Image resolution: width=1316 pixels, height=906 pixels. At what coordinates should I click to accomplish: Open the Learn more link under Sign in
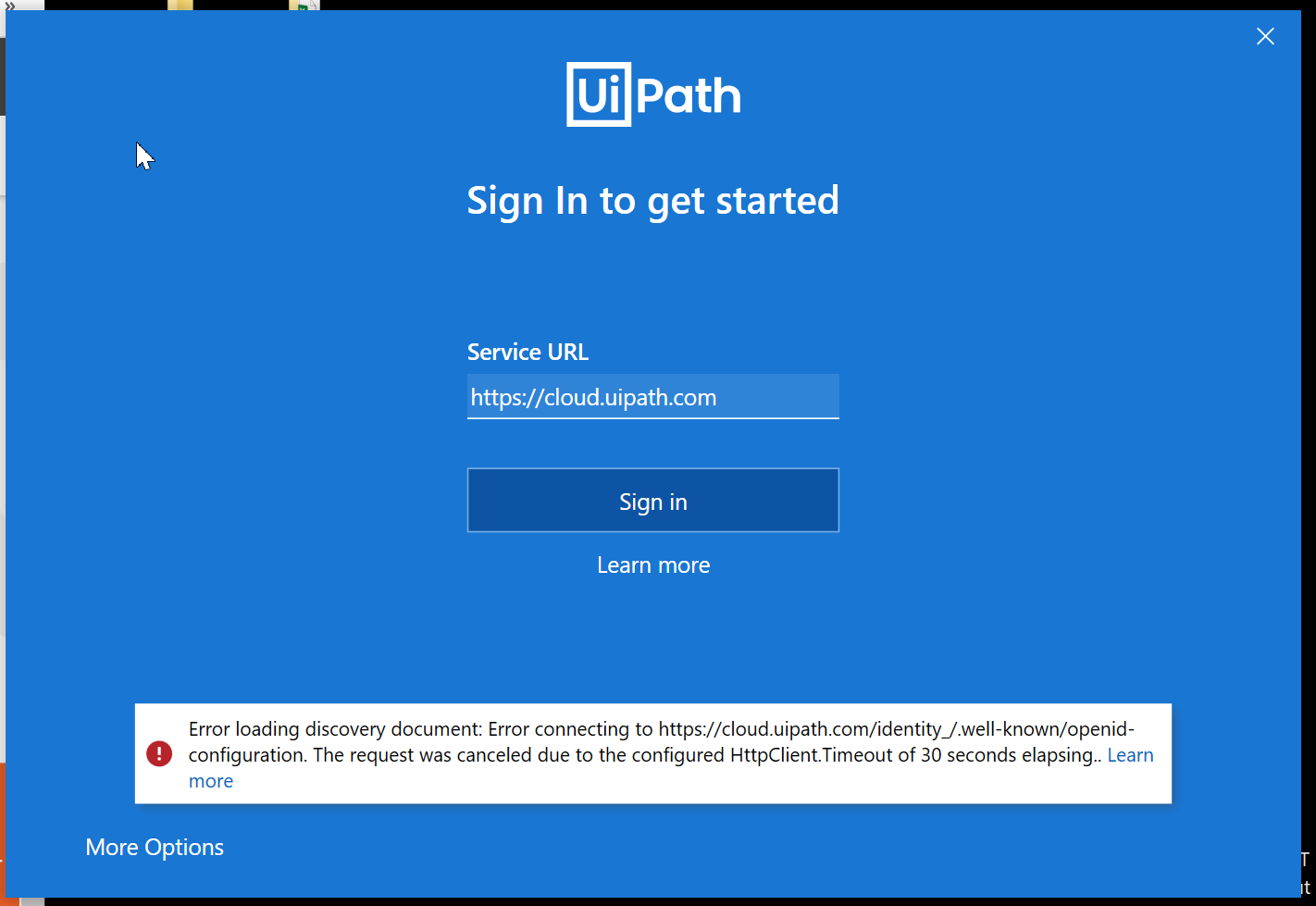point(653,565)
